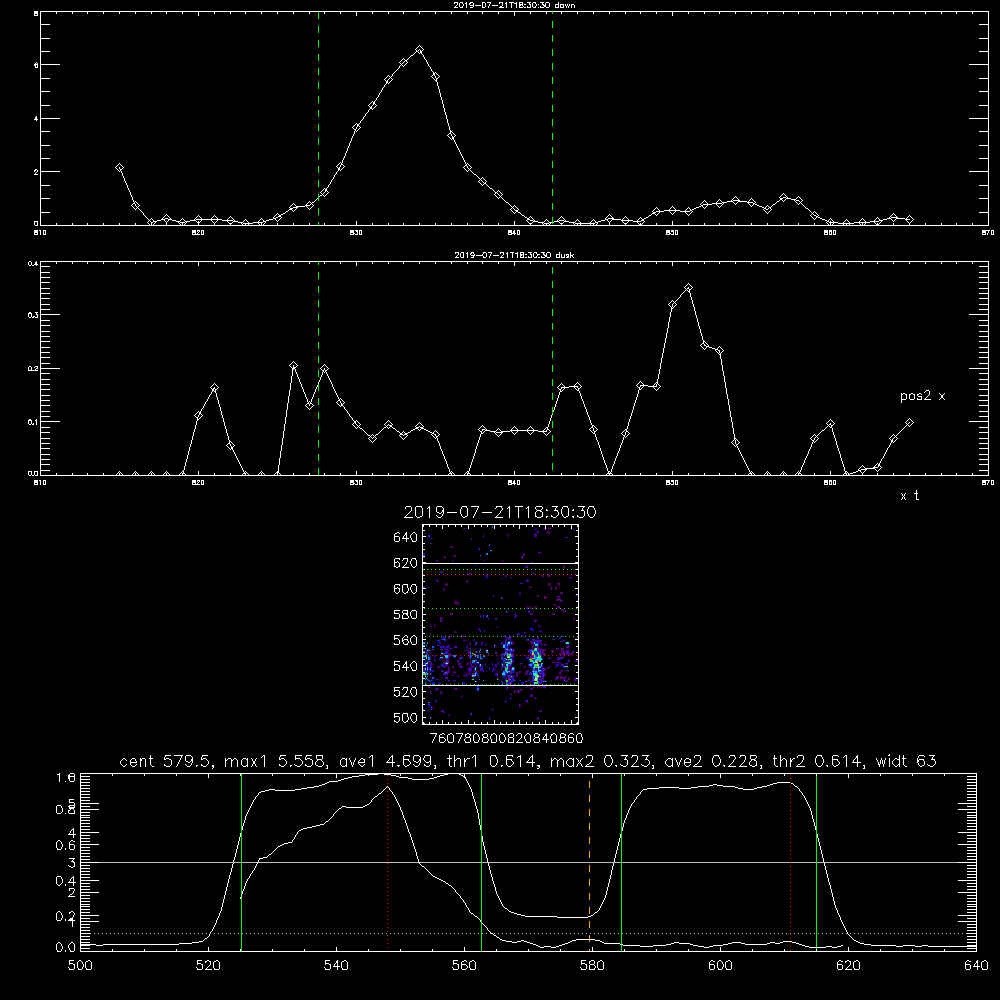The height and width of the screenshot is (1000, 1000).
Task: Click the red dotted line near 548 in the bottom plot
Action: click(x=388, y=861)
